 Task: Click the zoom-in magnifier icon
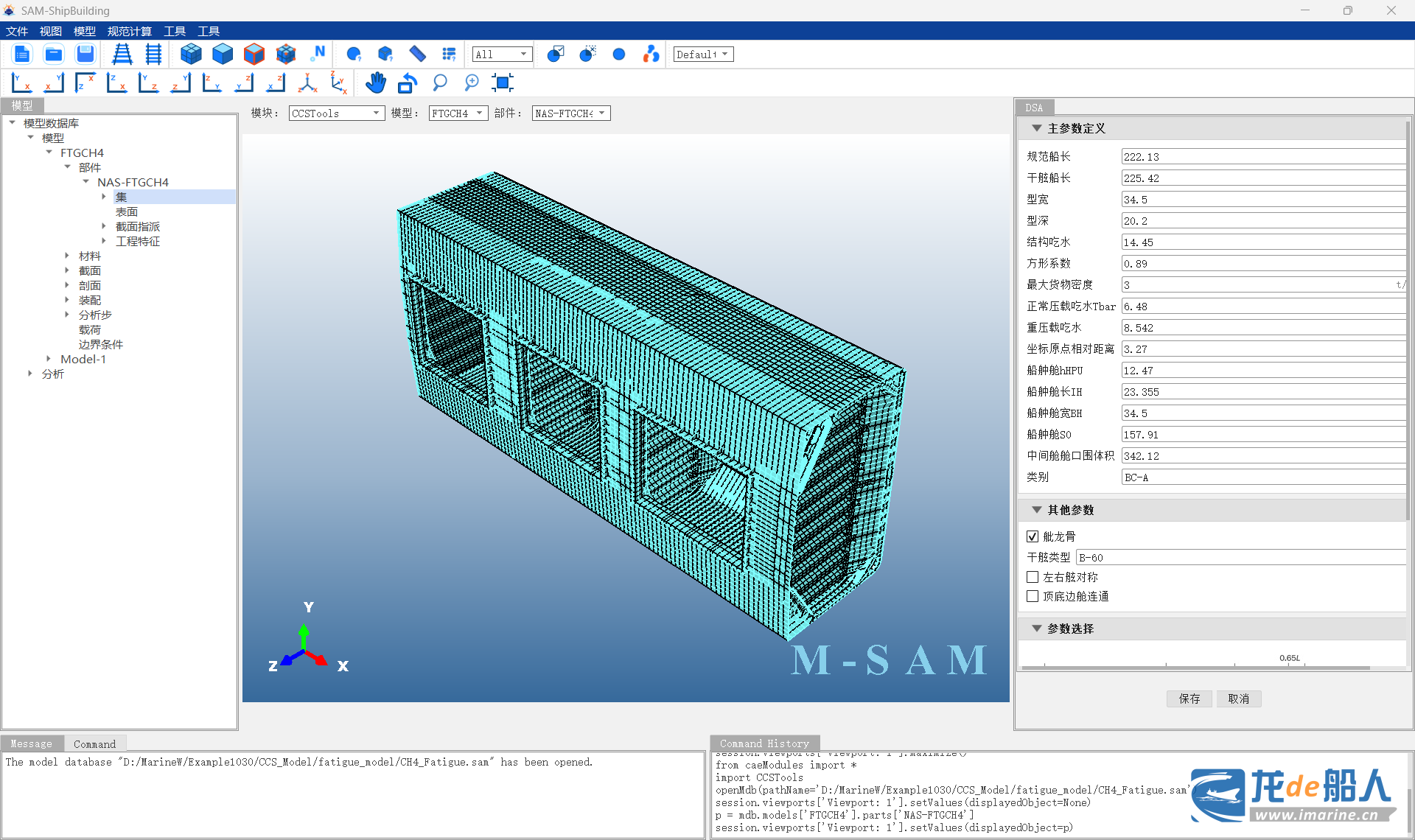point(472,83)
